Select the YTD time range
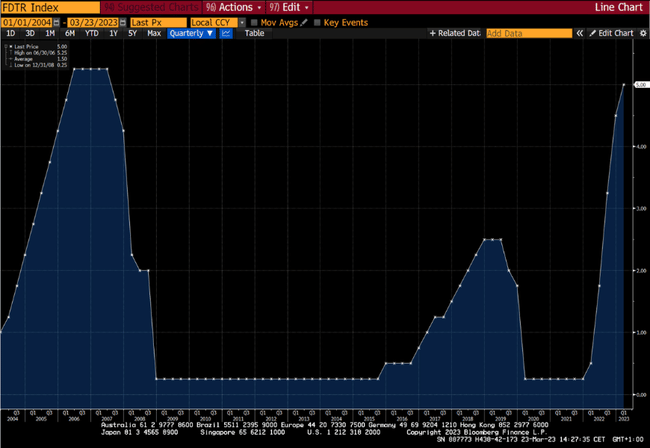Screen dimensions: 650x448 pos(91,33)
